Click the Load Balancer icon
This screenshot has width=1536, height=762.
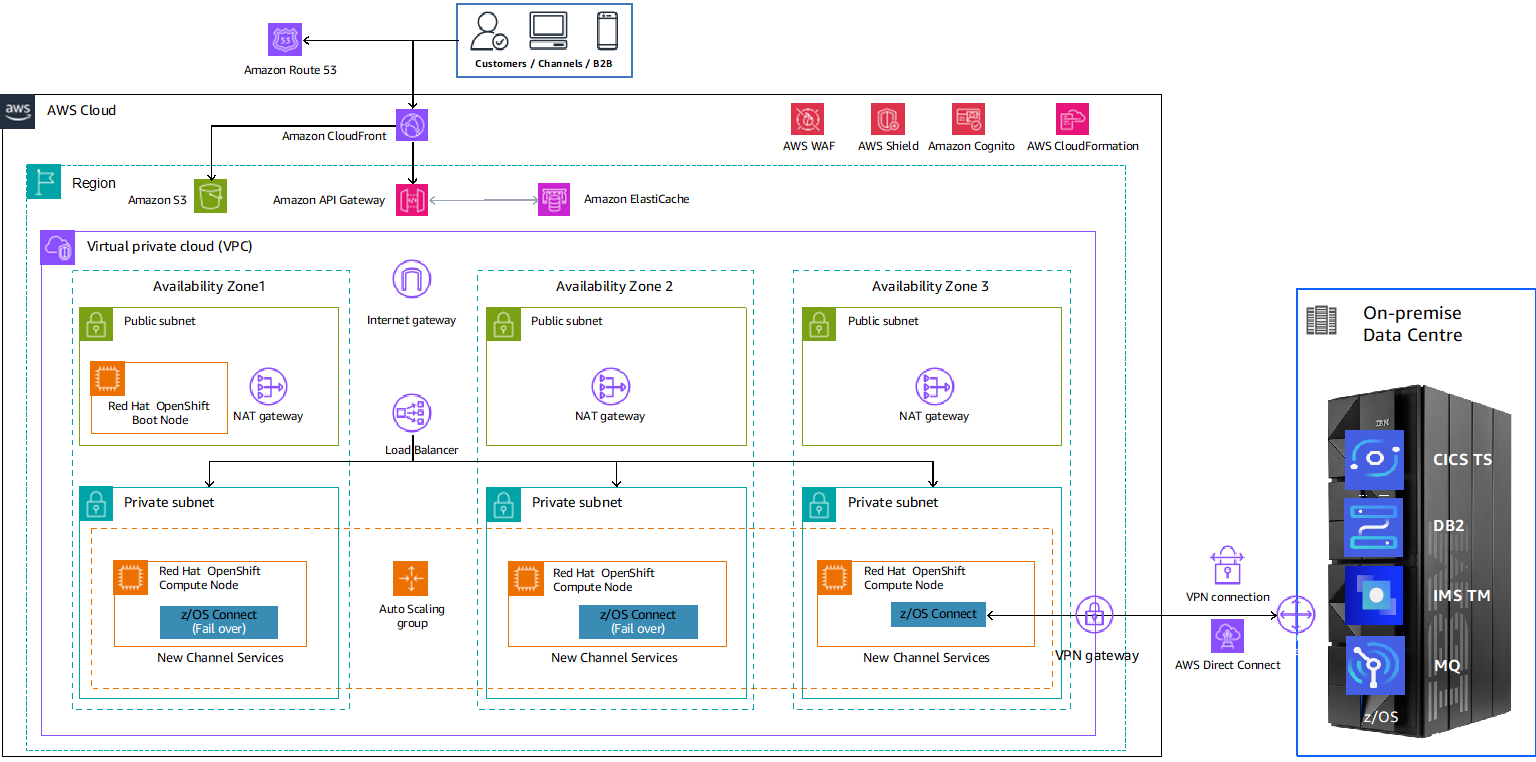[411, 413]
